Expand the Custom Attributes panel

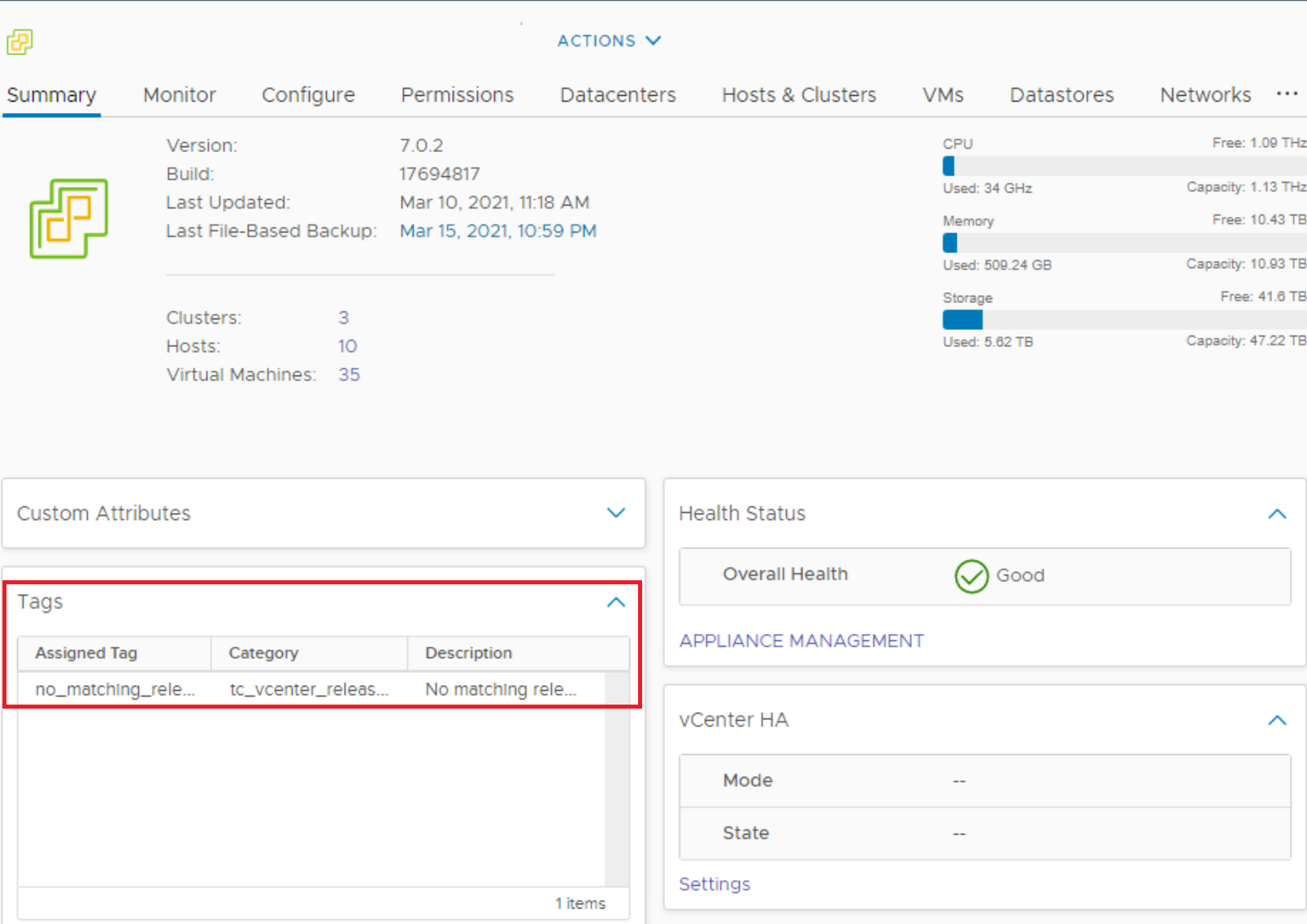tap(616, 513)
